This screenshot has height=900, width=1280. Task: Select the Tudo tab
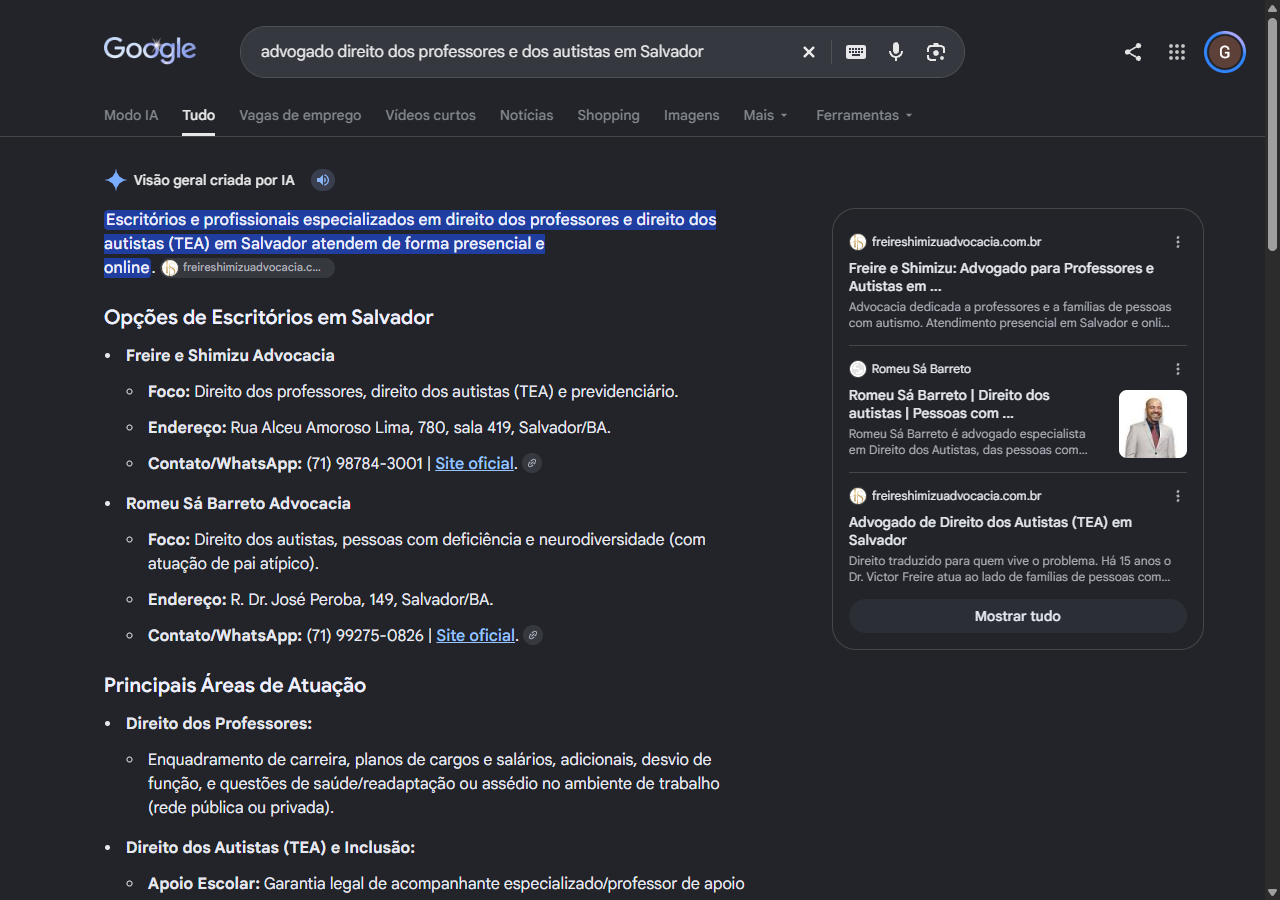pos(199,115)
